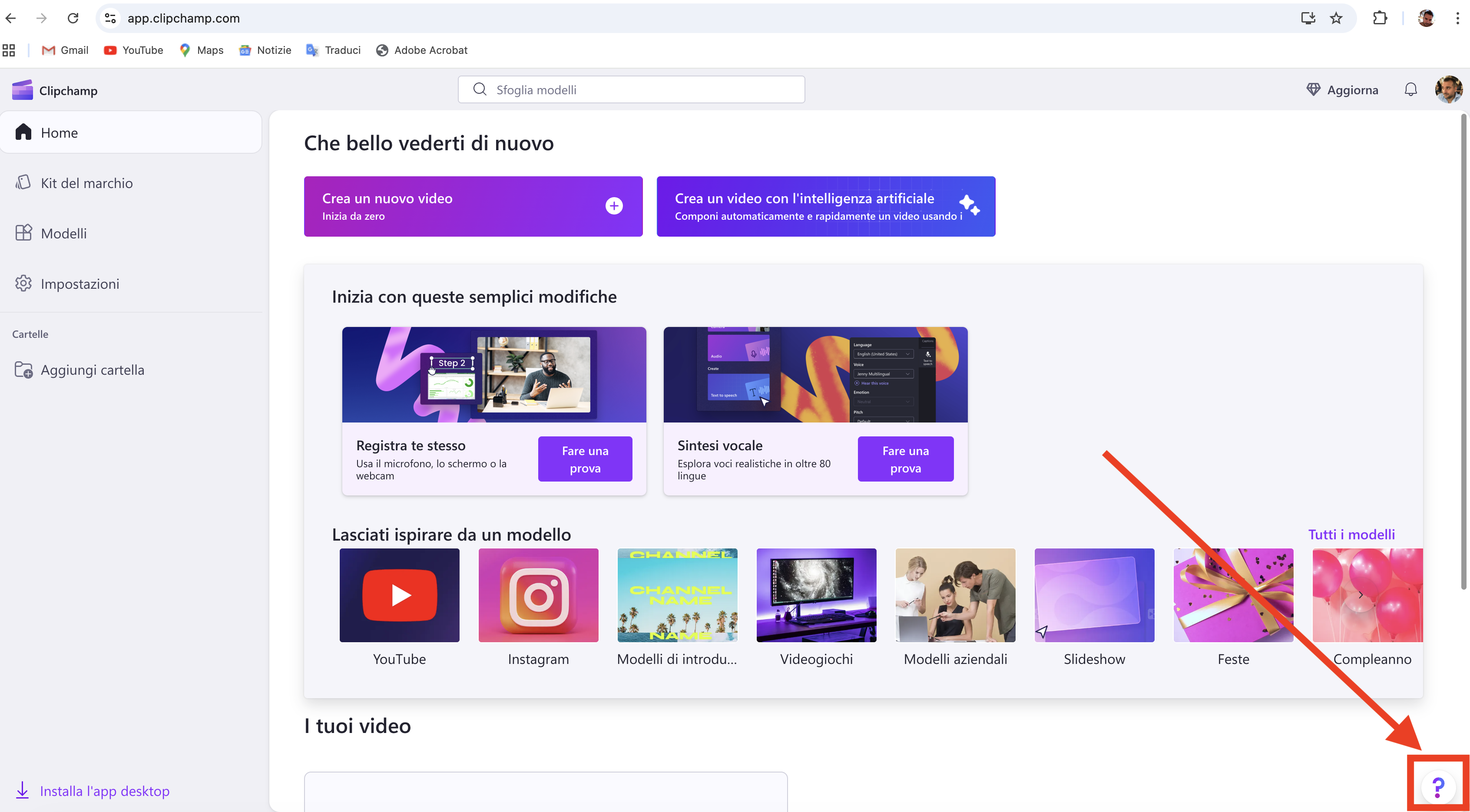The image size is (1470, 812).
Task: Click the Aggiorna upgrade button
Action: [x=1342, y=89]
